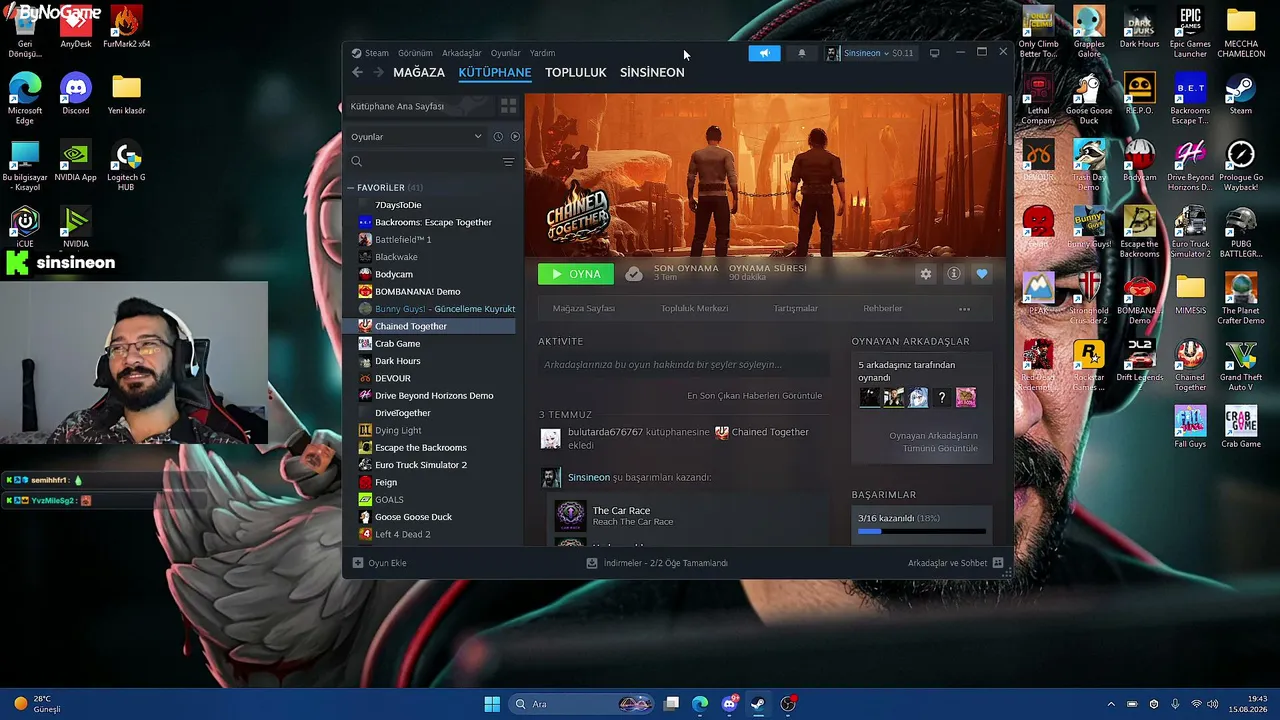Collapse the FAVORİLER category

[x=351, y=187]
